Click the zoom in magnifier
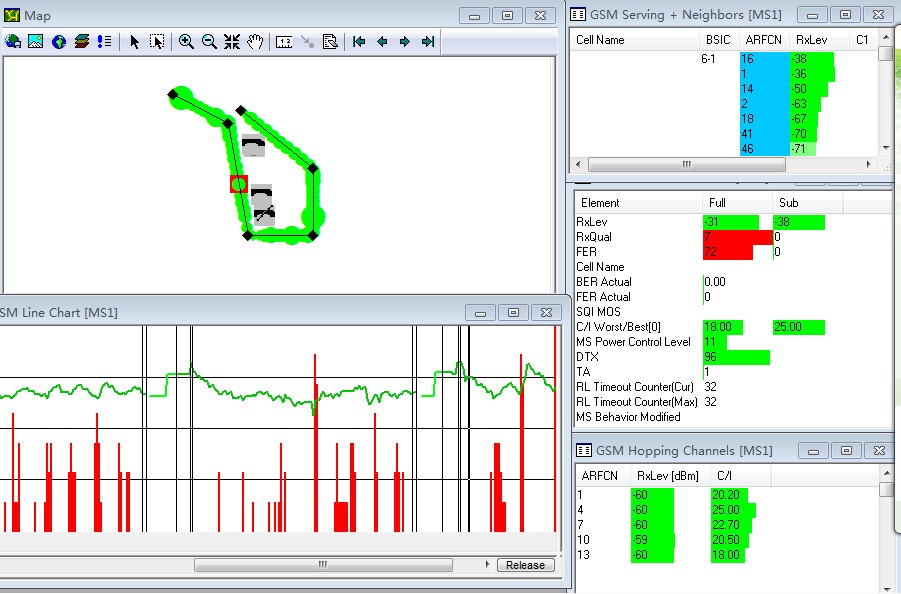The height and width of the screenshot is (594, 901). tap(186, 42)
